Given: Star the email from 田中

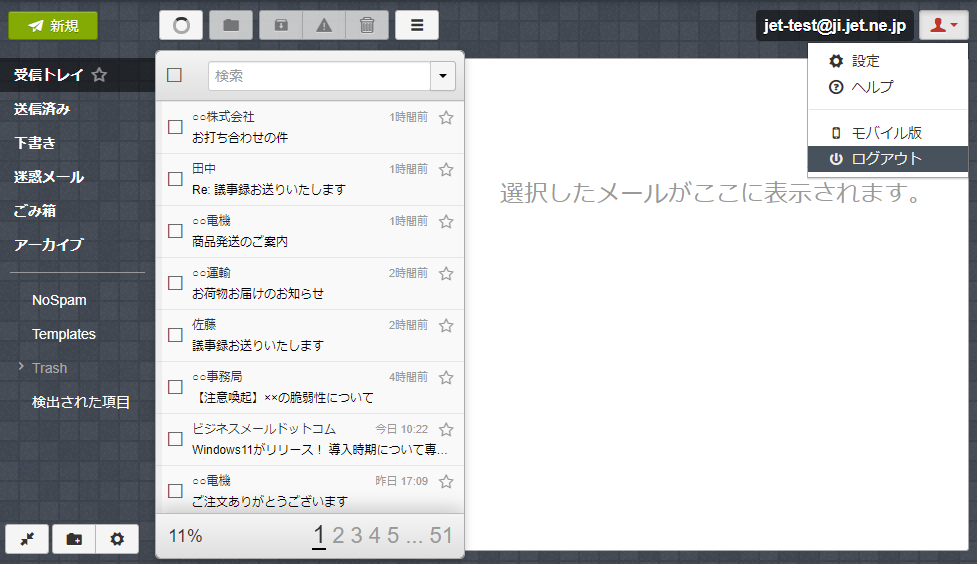Looking at the screenshot, I should click(446, 169).
